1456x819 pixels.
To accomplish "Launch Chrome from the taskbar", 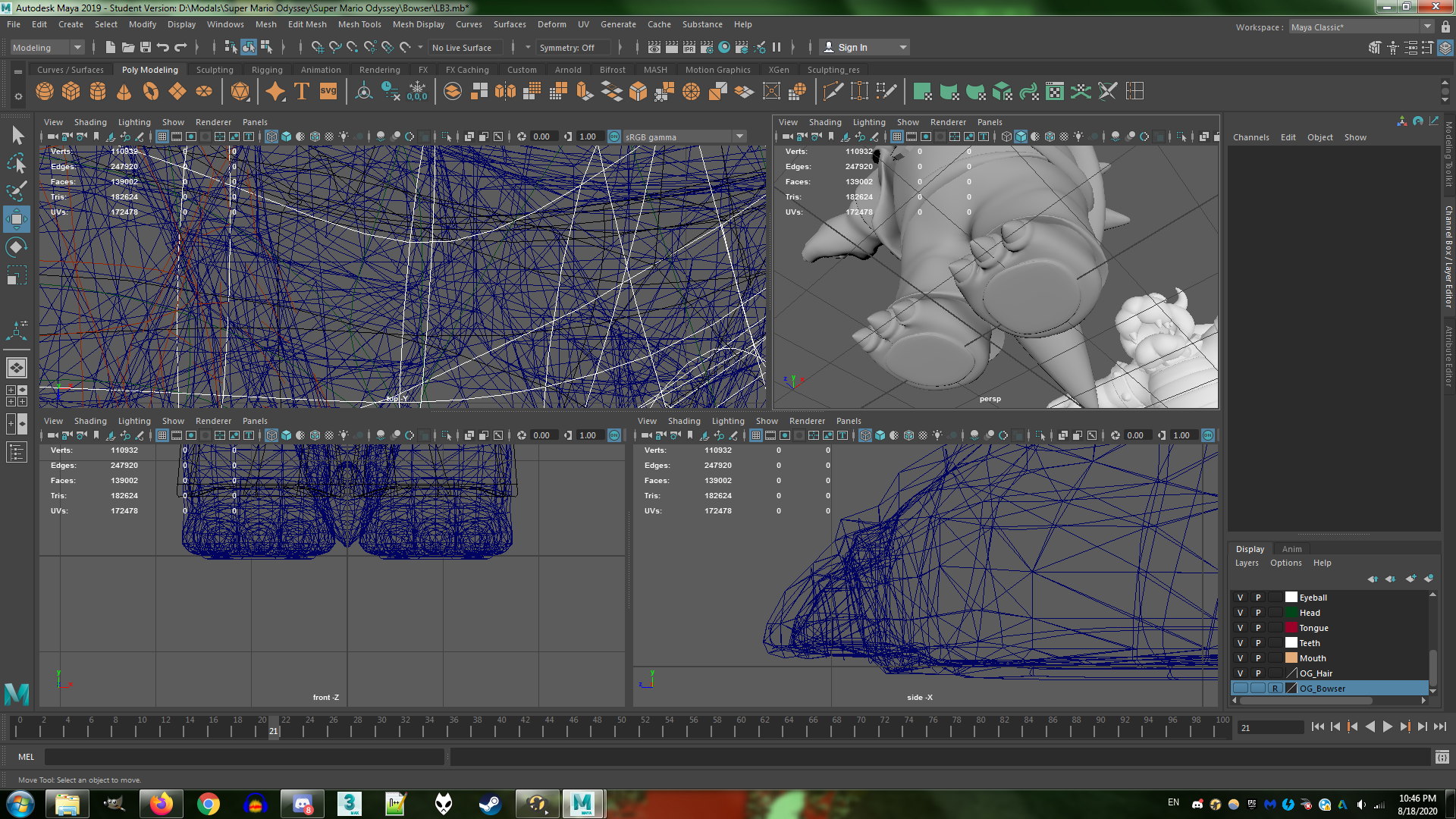I will coord(208,804).
